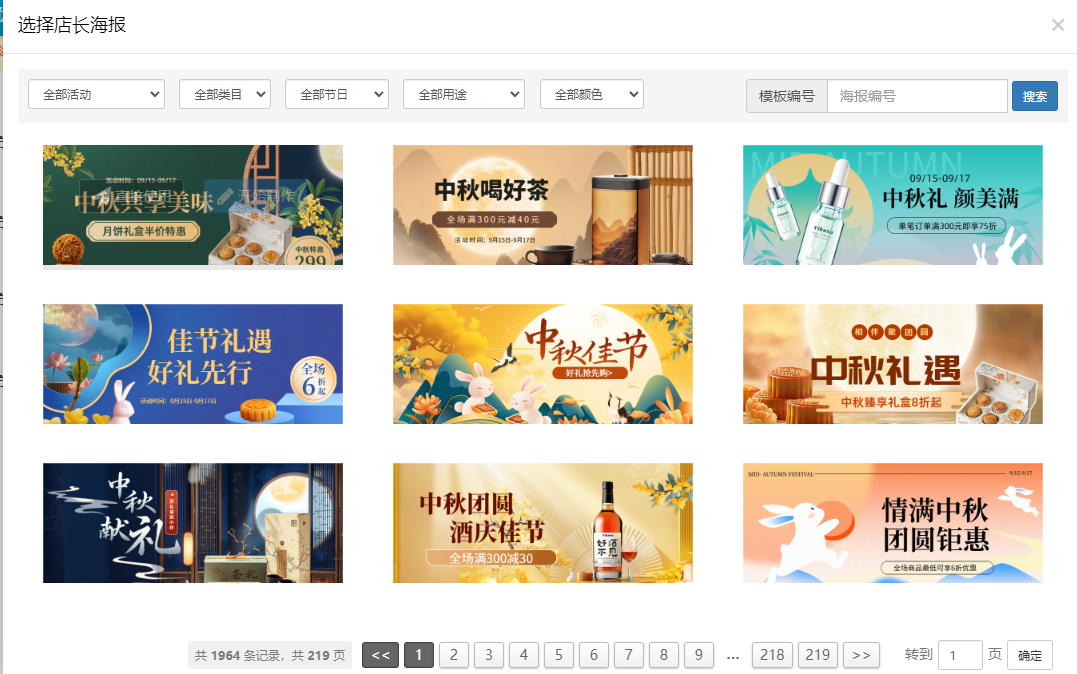Open the 全部颜色 color filter
The width and height of the screenshot is (1077, 674).
pyautogui.click(x=591, y=94)
